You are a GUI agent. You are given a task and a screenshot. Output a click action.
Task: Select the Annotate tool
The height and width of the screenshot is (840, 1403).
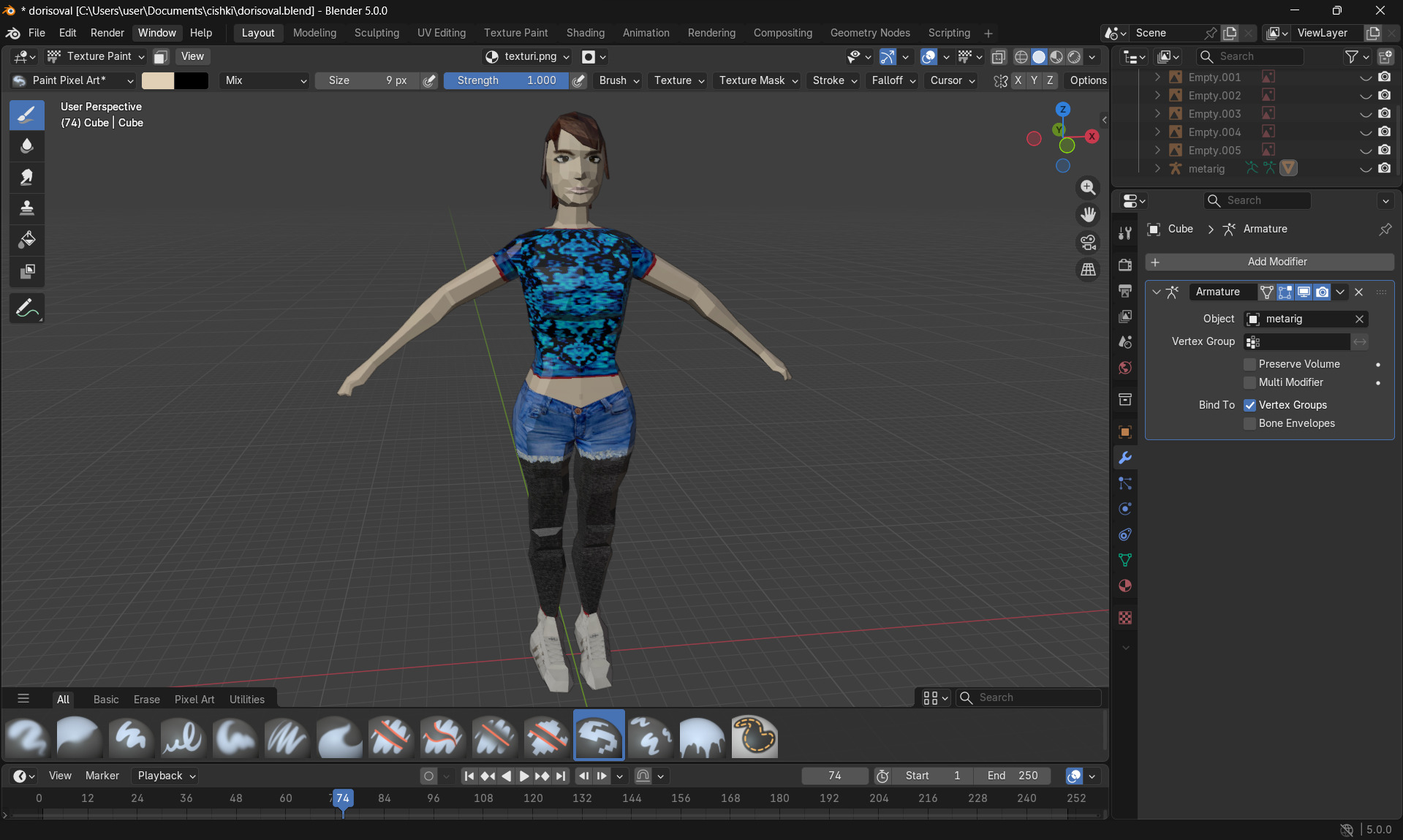pyautogui.click(x=27, y=309)
